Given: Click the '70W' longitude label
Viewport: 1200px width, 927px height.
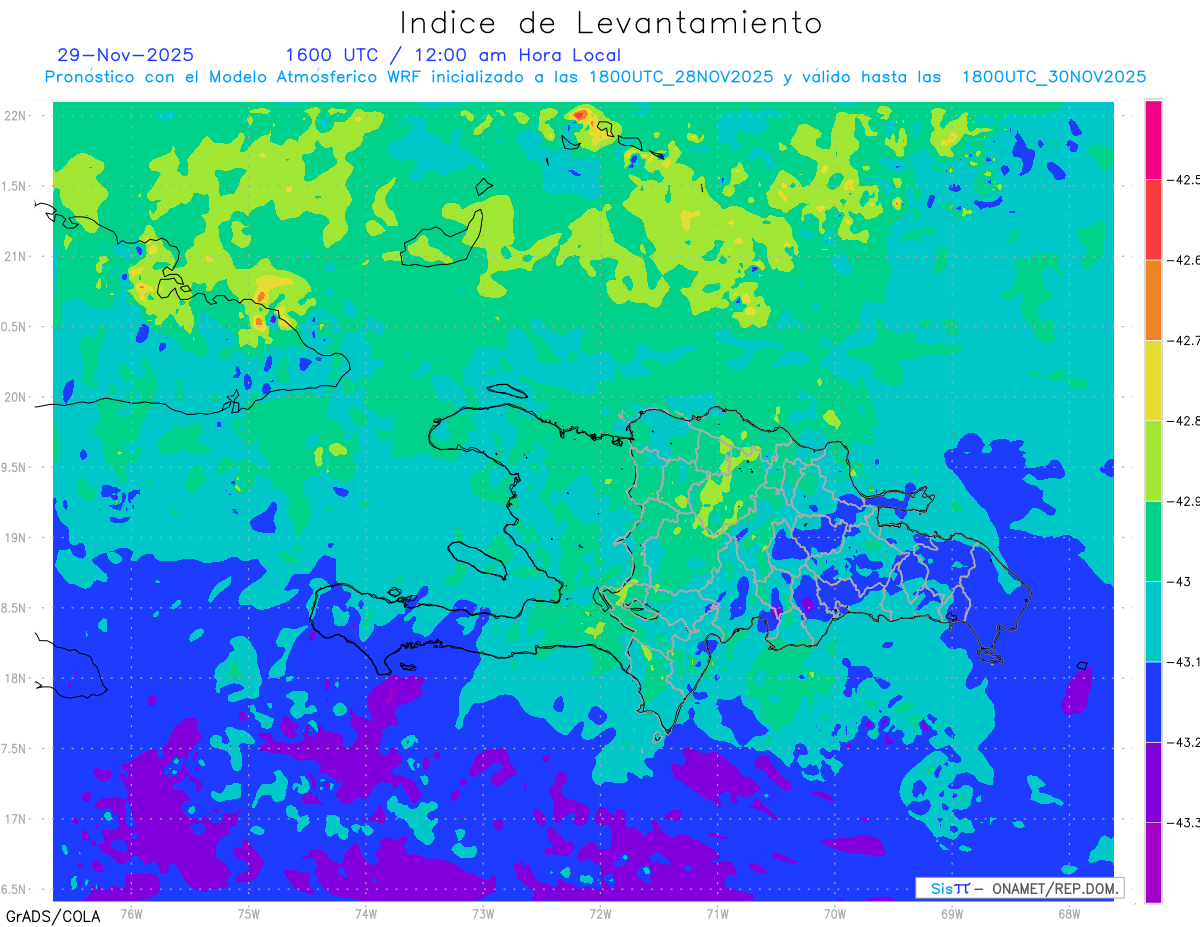Looking at the screenshot, I should [835, 913].
